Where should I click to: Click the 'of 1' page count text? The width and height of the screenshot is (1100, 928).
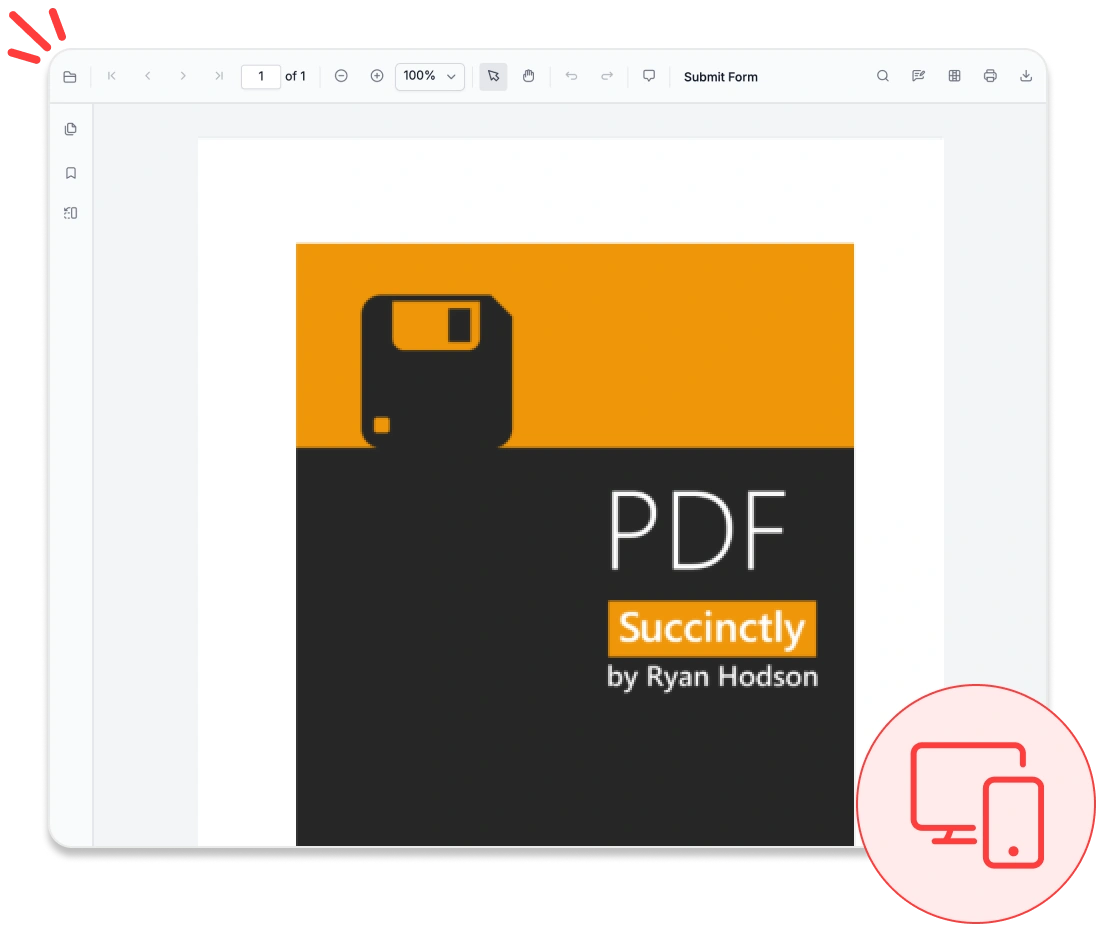click(x=295, y=76)
